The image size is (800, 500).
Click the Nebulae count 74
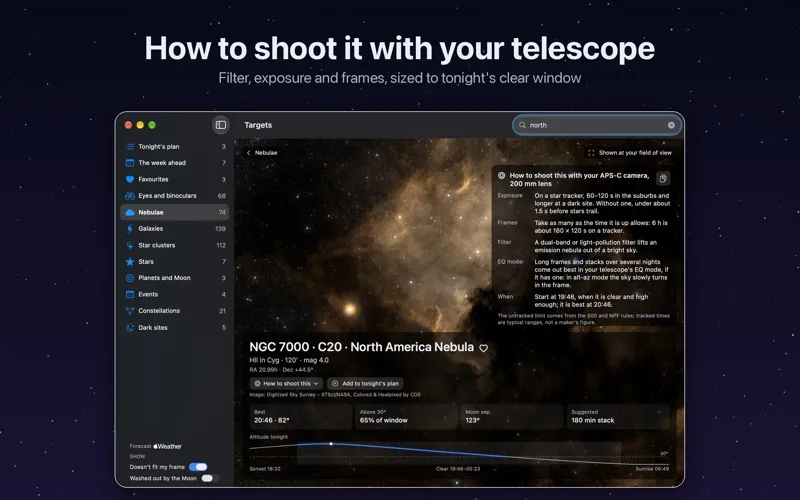[222, 213]
